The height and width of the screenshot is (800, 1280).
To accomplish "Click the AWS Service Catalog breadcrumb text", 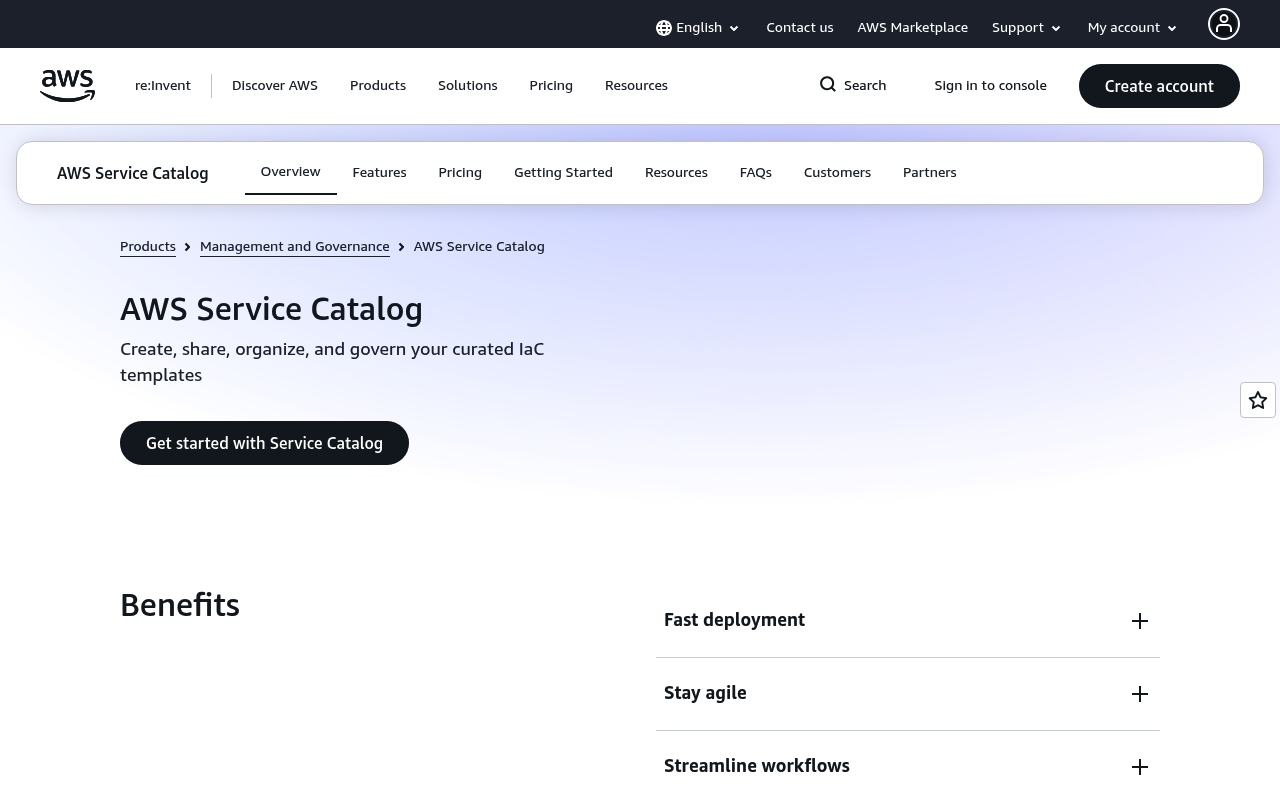I will point(479,247).
